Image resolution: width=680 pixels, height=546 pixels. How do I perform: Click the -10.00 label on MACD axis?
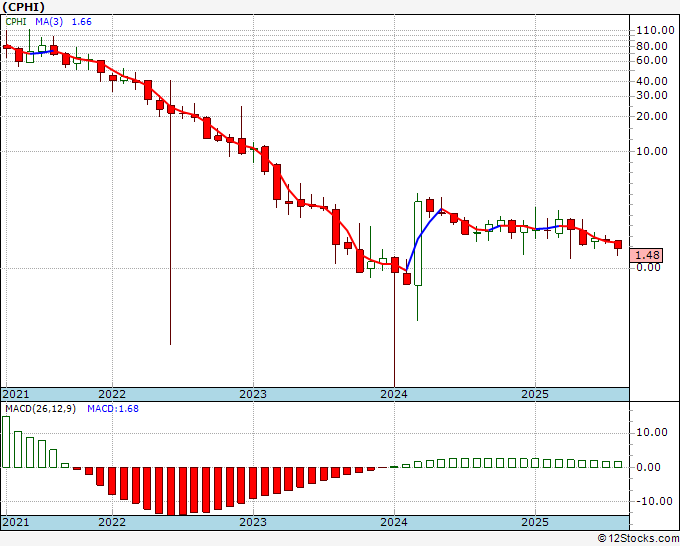[652, 501]
